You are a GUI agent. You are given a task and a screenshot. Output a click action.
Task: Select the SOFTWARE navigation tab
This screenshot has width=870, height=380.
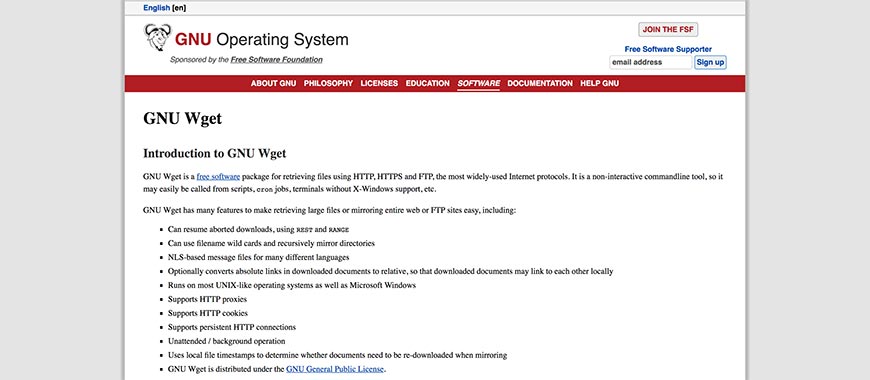click(478, 83)
